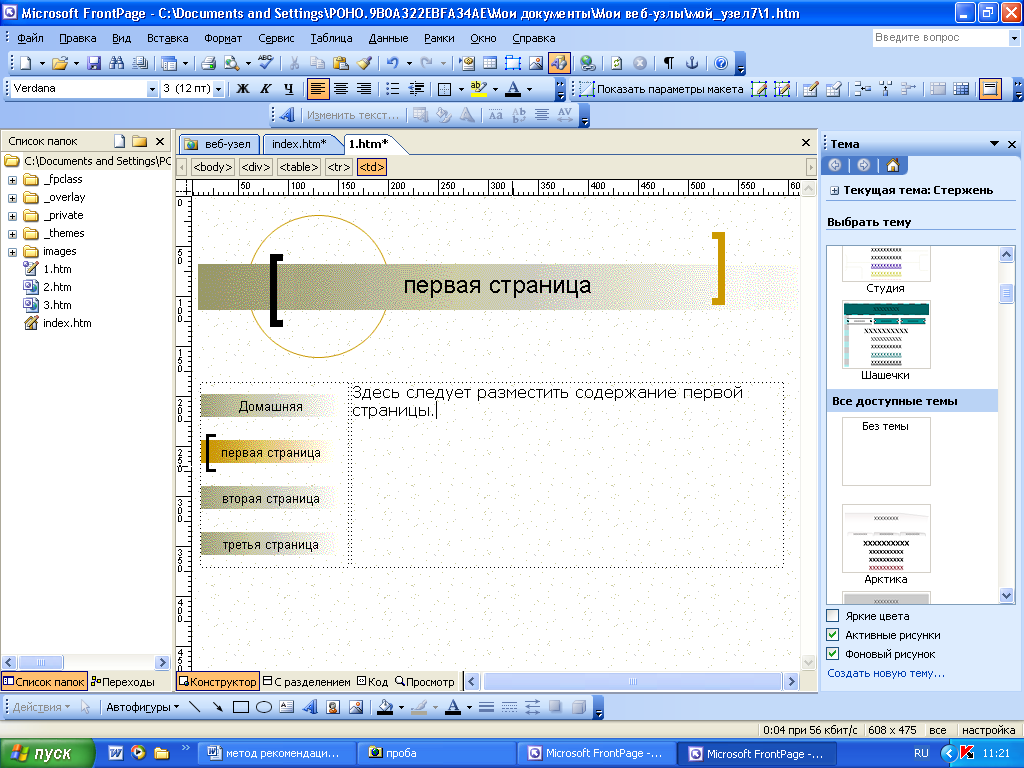Open the Переходы navigation view

(x=123, y=681)
